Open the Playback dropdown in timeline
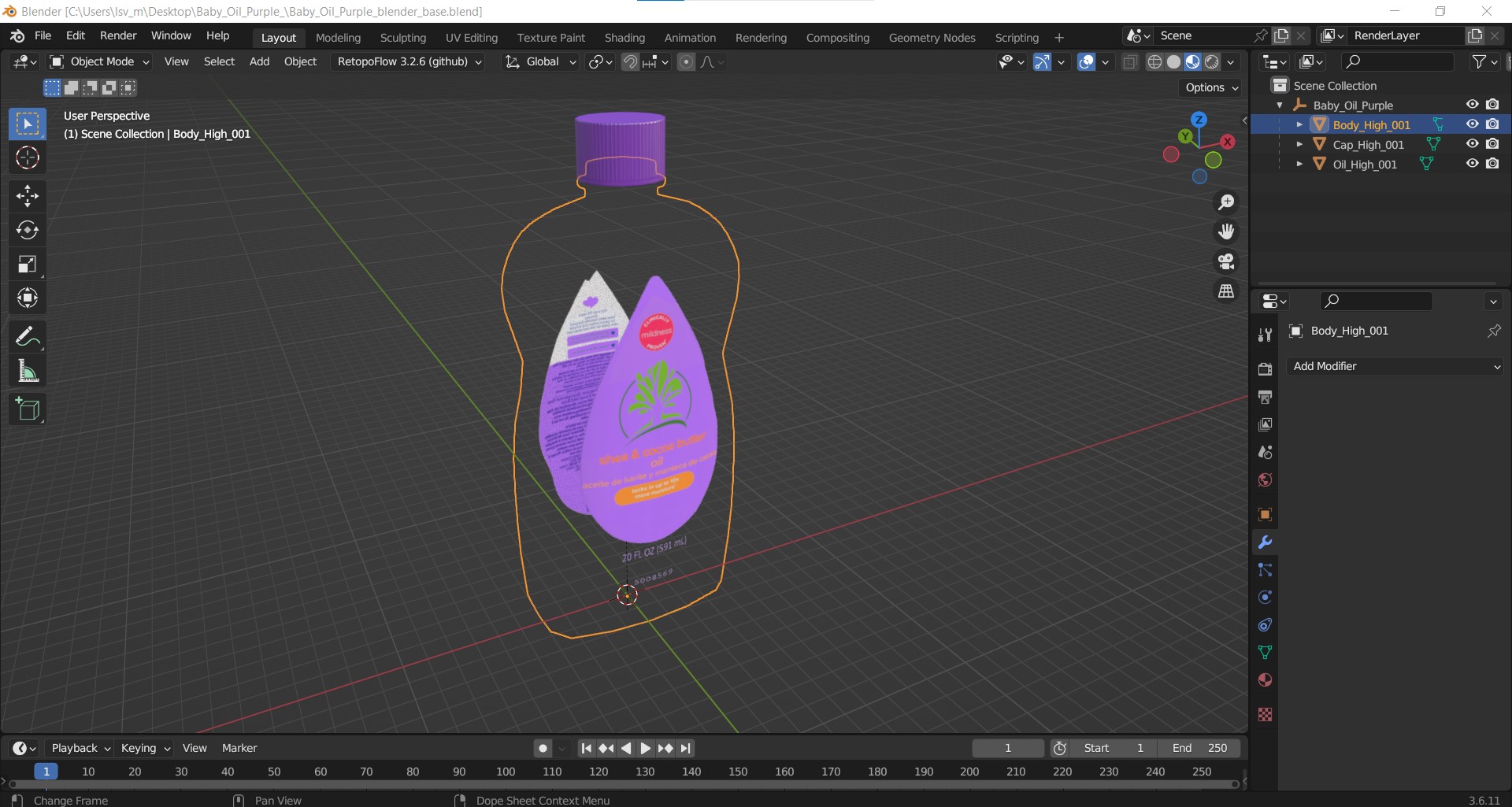 point(80,748)
